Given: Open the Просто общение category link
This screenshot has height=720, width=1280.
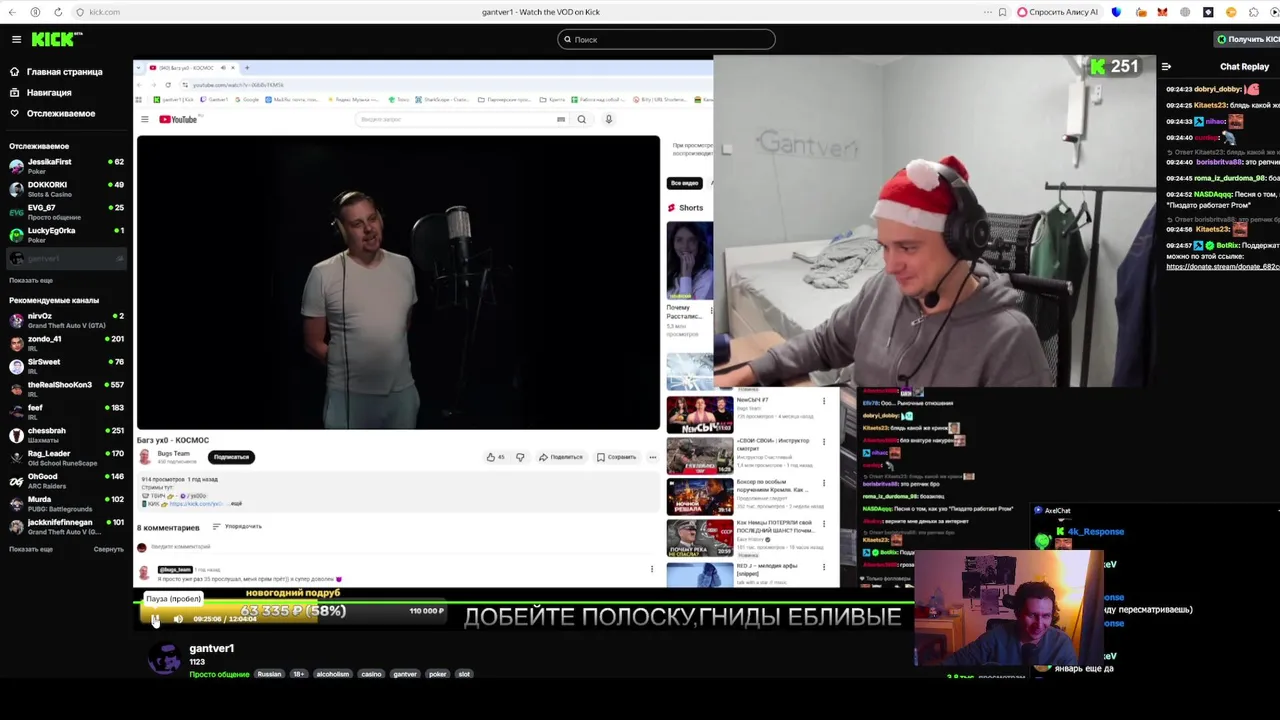Looking at the screenshot, I should 219,674.
